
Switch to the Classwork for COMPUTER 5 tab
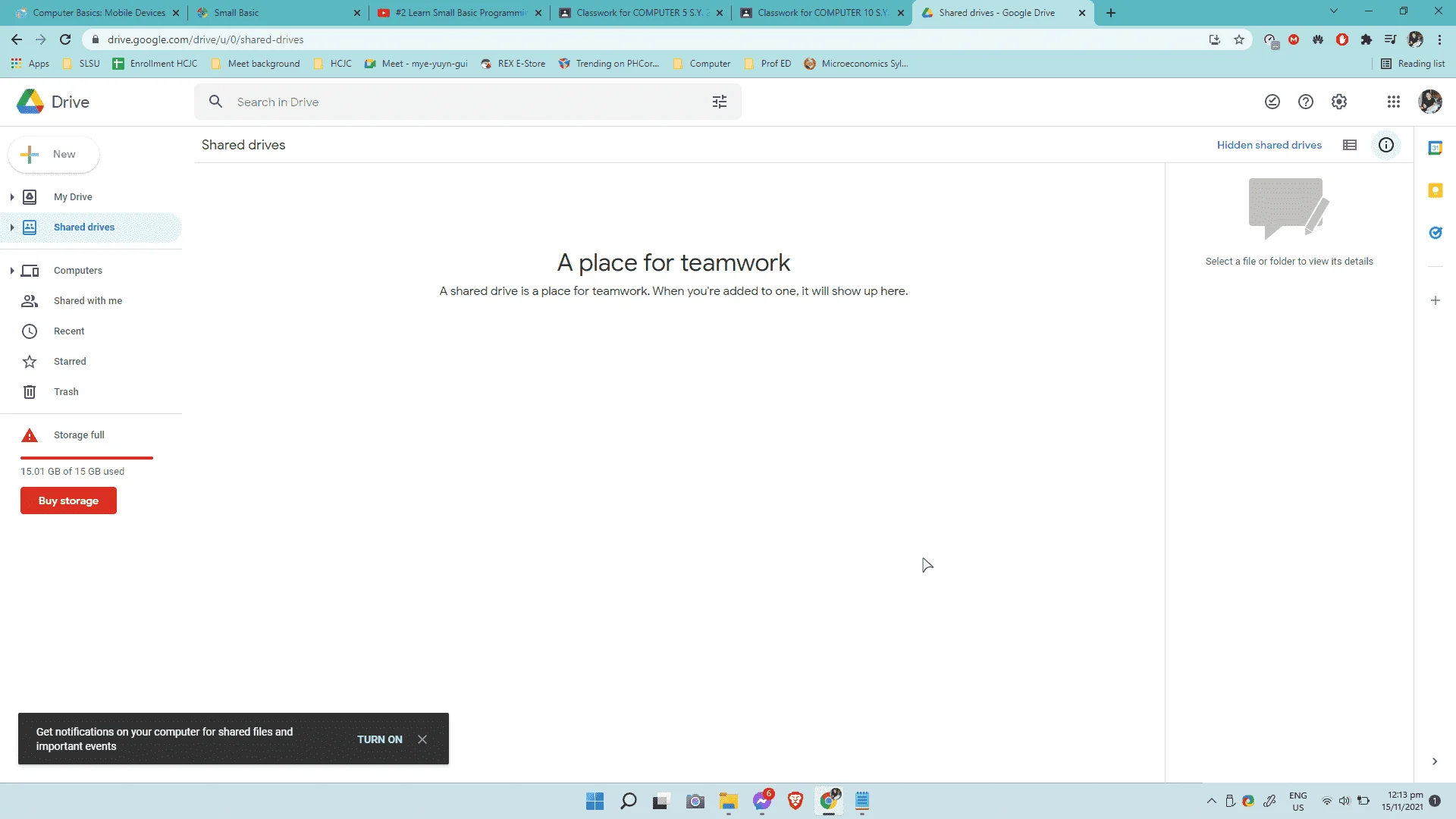tap(641, 13)
